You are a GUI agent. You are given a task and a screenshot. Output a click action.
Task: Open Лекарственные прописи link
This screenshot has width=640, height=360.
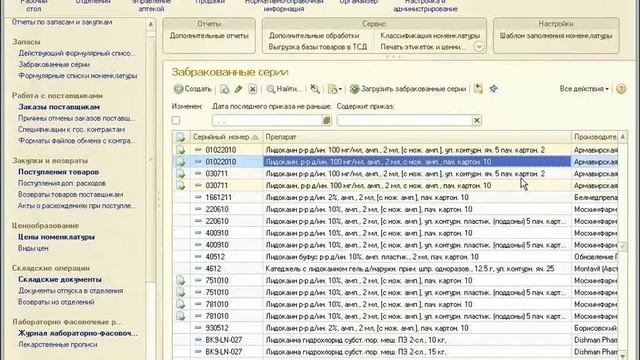click(58, 344)
